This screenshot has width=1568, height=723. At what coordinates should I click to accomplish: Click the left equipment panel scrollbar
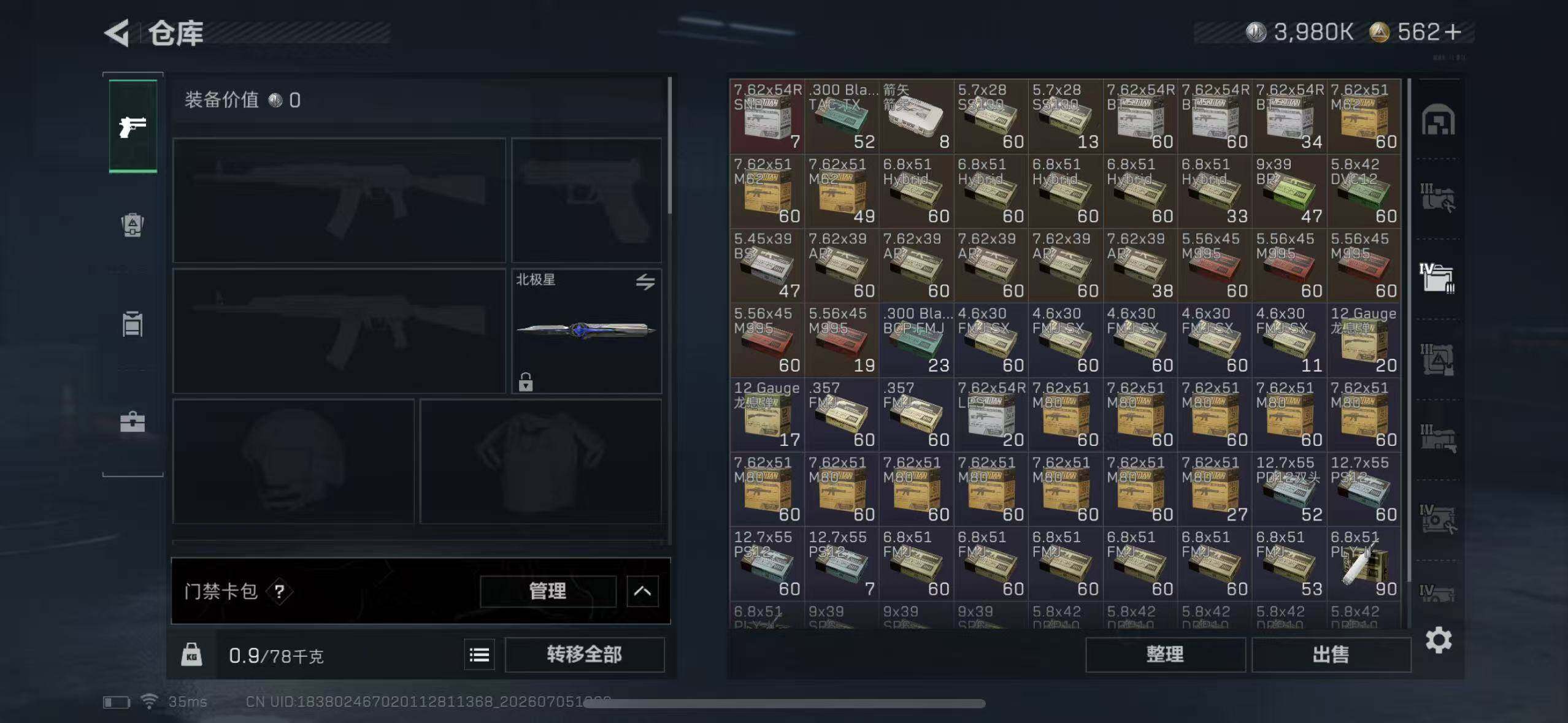pos(669,145)
